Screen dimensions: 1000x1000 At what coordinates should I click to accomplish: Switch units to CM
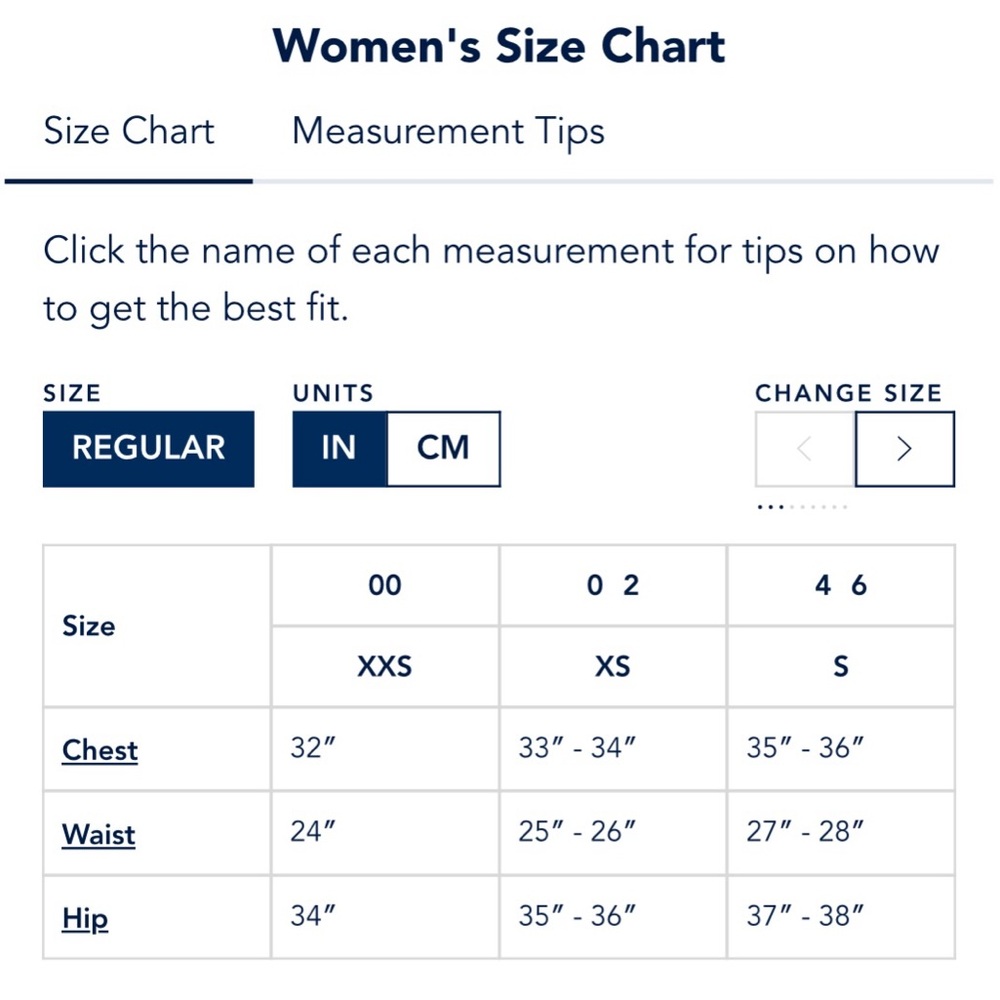tap(443, 448)
